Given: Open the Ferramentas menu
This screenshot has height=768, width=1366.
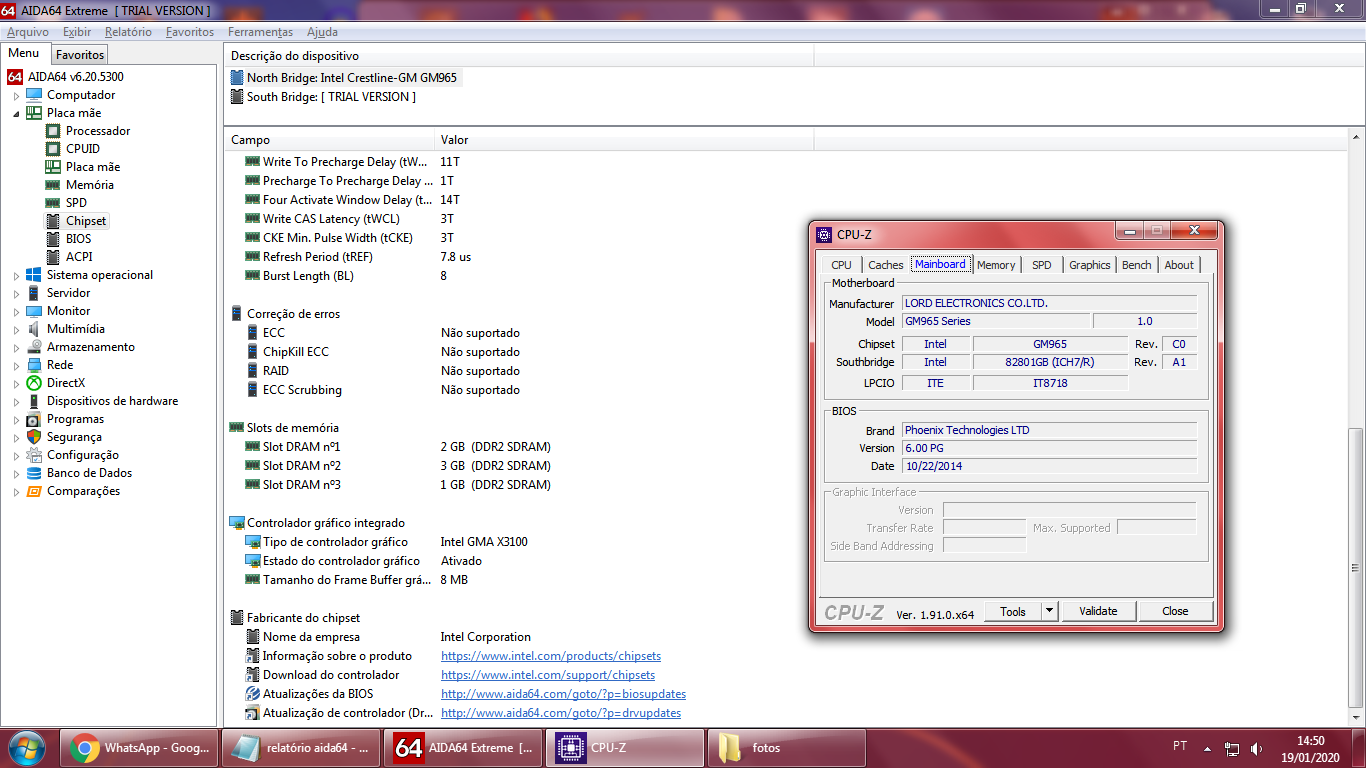Looking at the screenshot, I should click(260, 32).
